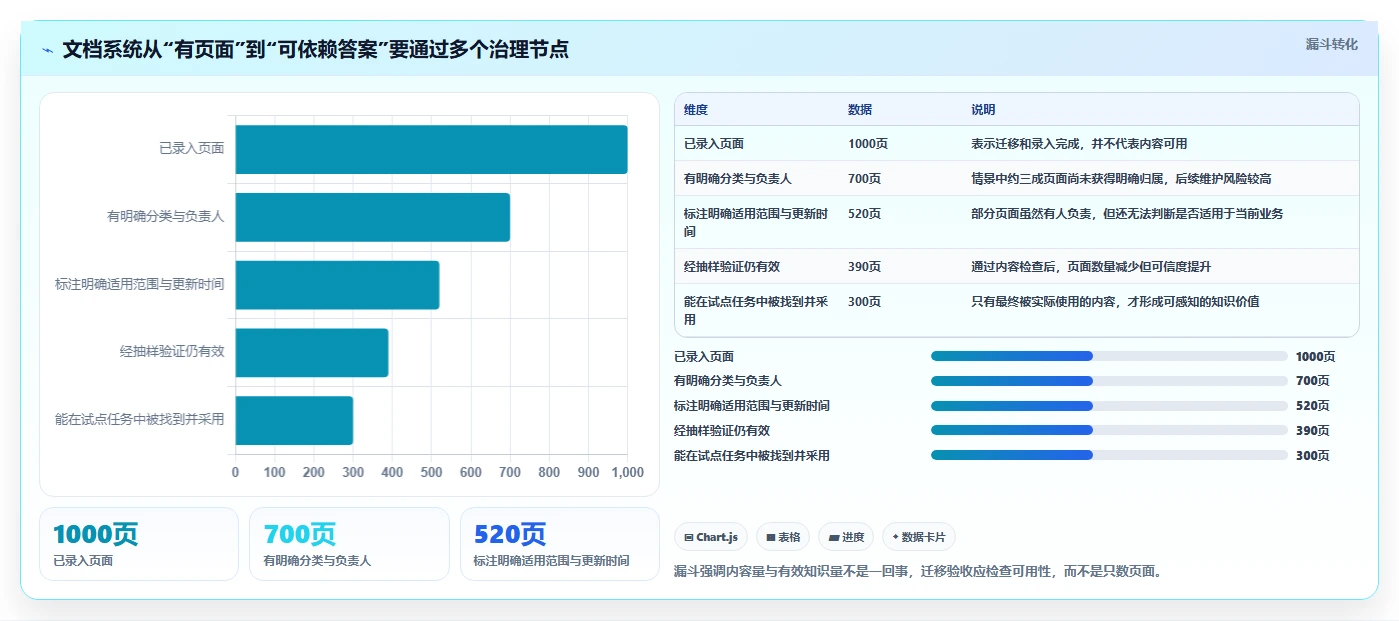Click the 已录入页面 progress bar
Screen dimensions: 1399x621
point(1109,356)
